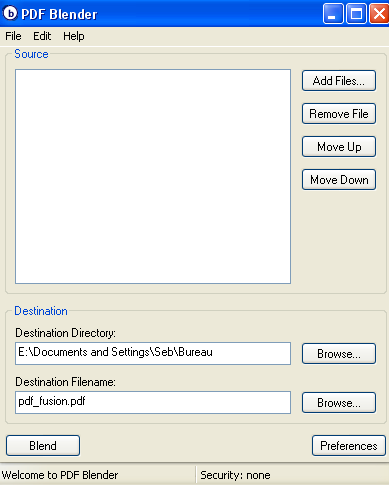
Task: Focus the Destination Directory path field
Action: click(x=153, y=353)
